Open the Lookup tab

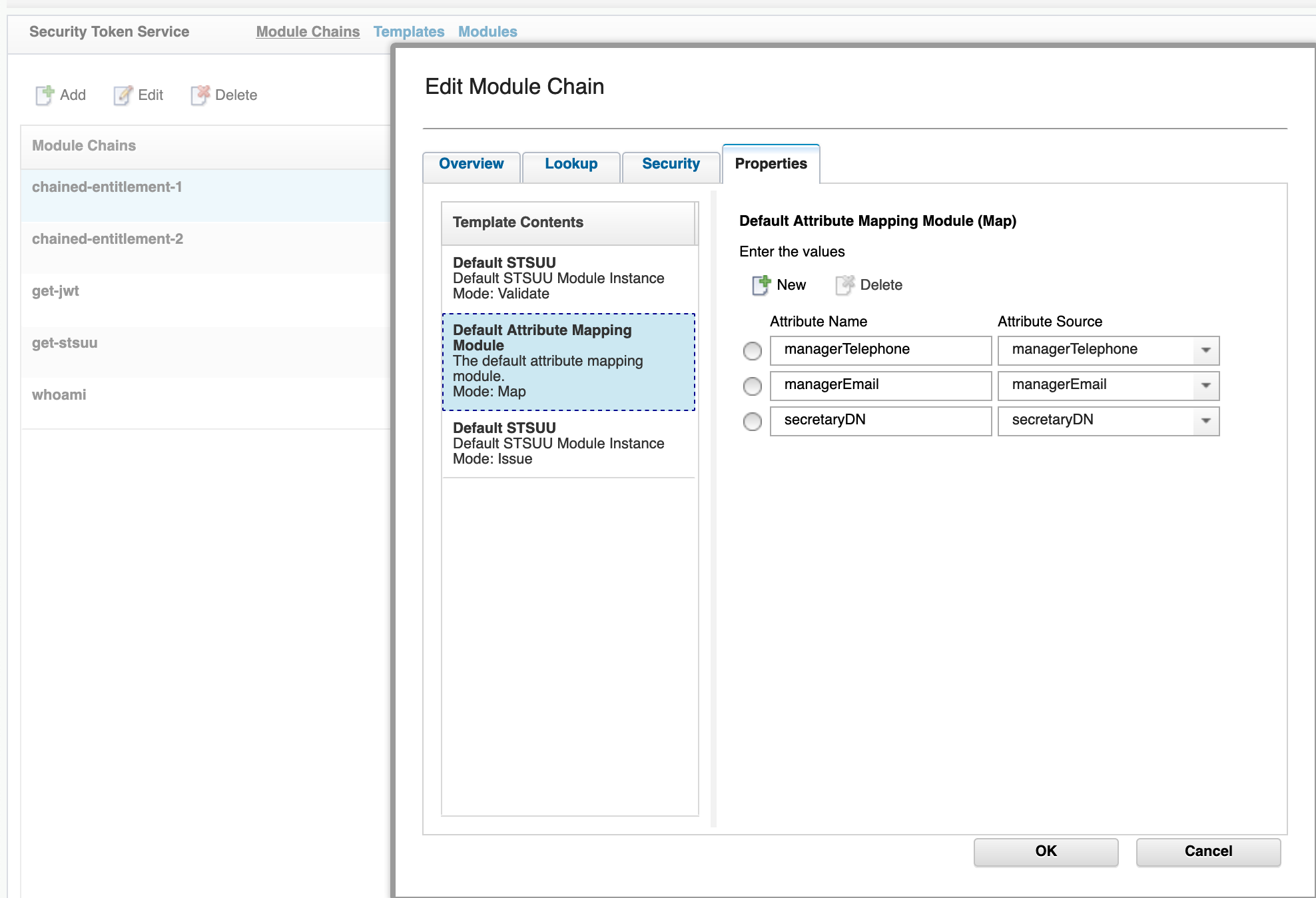571,164
